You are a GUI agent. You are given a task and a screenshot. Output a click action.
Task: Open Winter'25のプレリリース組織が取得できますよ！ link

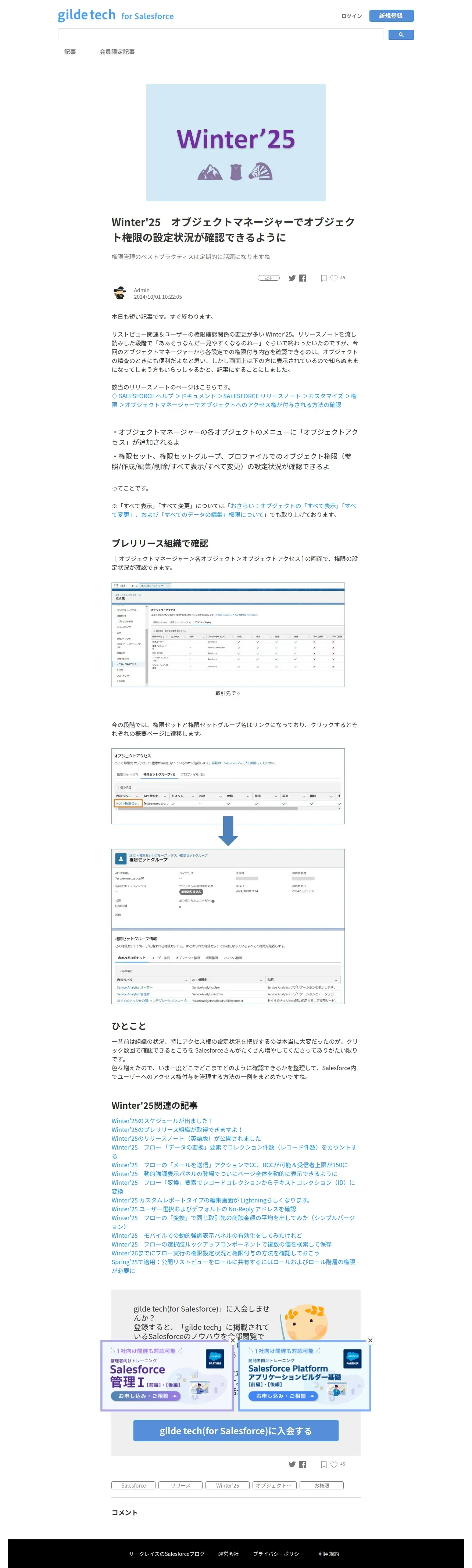(x=177, y=1130)
